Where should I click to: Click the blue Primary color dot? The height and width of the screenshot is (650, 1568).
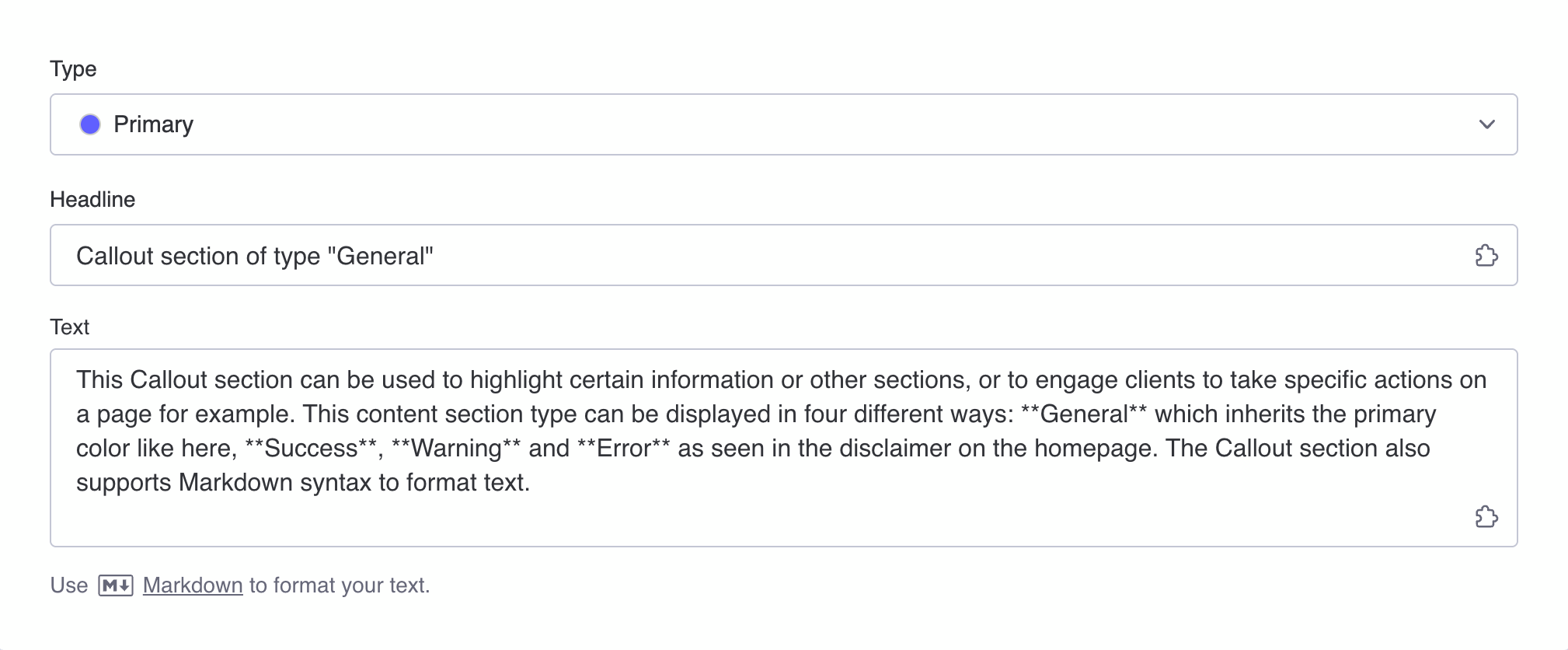[90, 124]
